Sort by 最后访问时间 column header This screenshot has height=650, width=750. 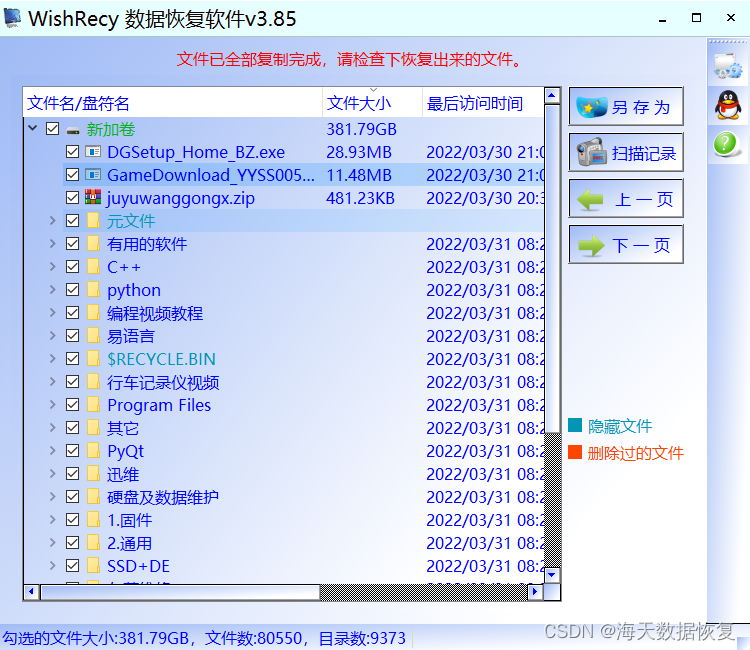coord(483,103)
